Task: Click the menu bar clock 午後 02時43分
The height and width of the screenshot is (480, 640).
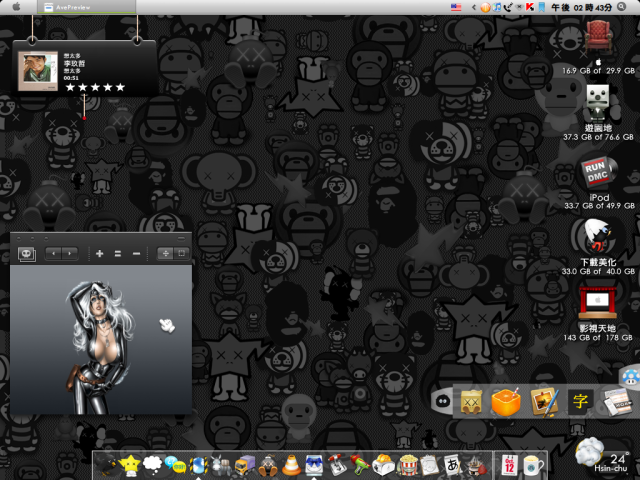Action: pyautogui.click(x=582, y=7)
